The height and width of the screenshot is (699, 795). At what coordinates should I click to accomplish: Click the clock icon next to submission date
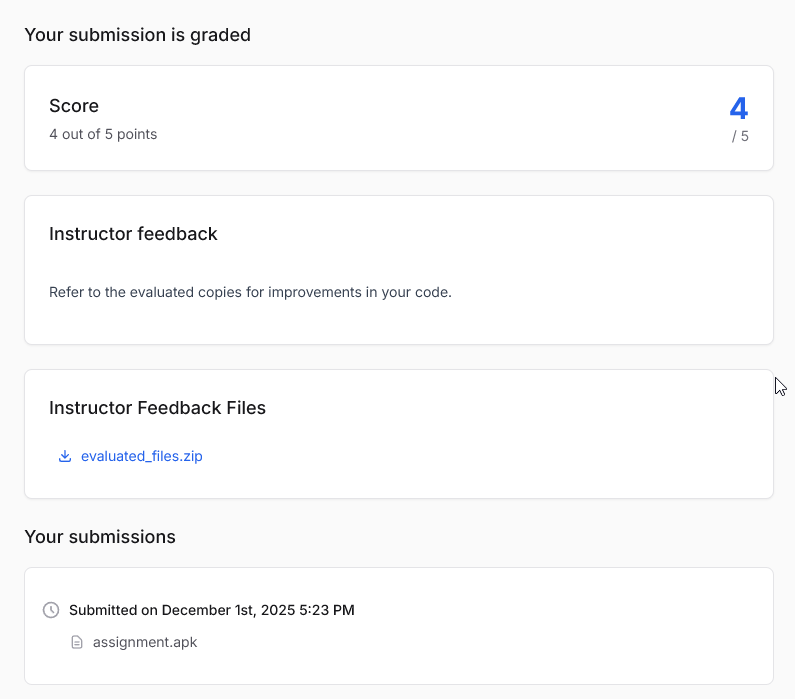51,610
